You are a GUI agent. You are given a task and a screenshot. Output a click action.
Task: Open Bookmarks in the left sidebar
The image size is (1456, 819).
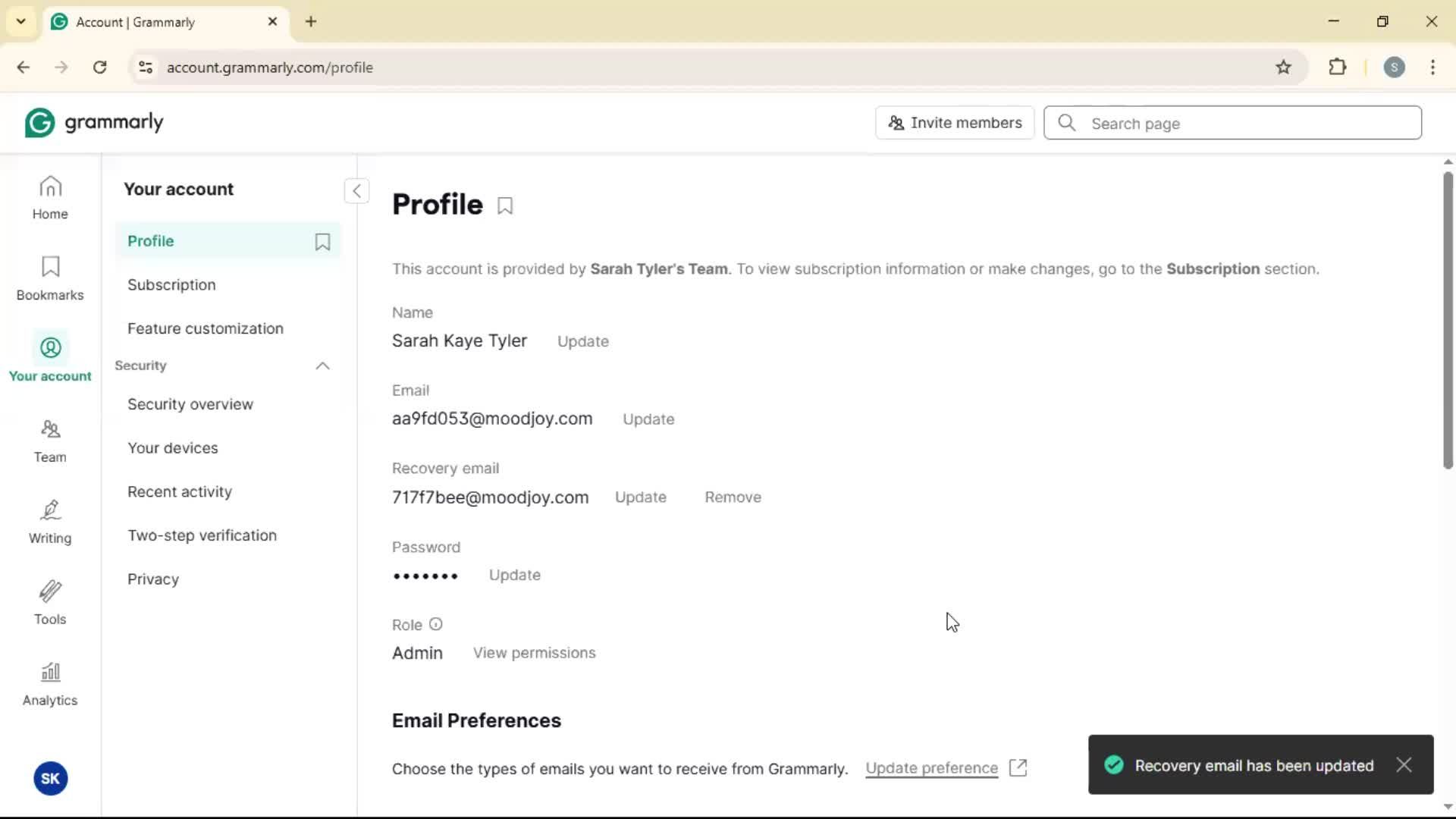coord(50,278)
